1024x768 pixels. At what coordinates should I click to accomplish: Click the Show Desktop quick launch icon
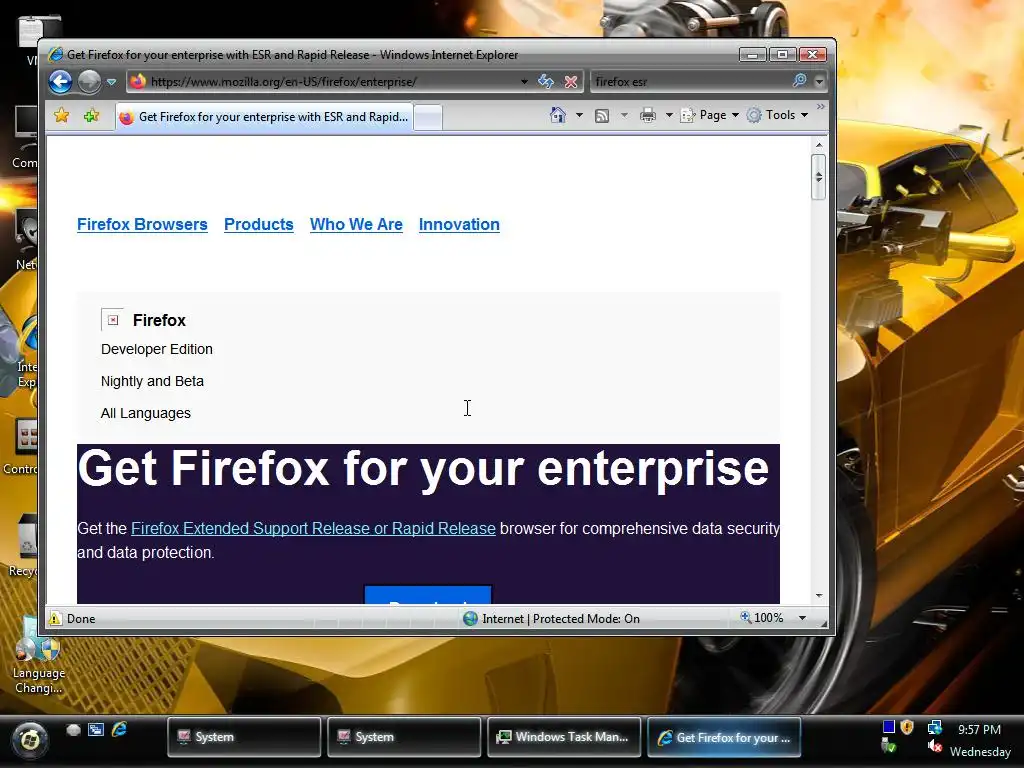coord(73,730)
